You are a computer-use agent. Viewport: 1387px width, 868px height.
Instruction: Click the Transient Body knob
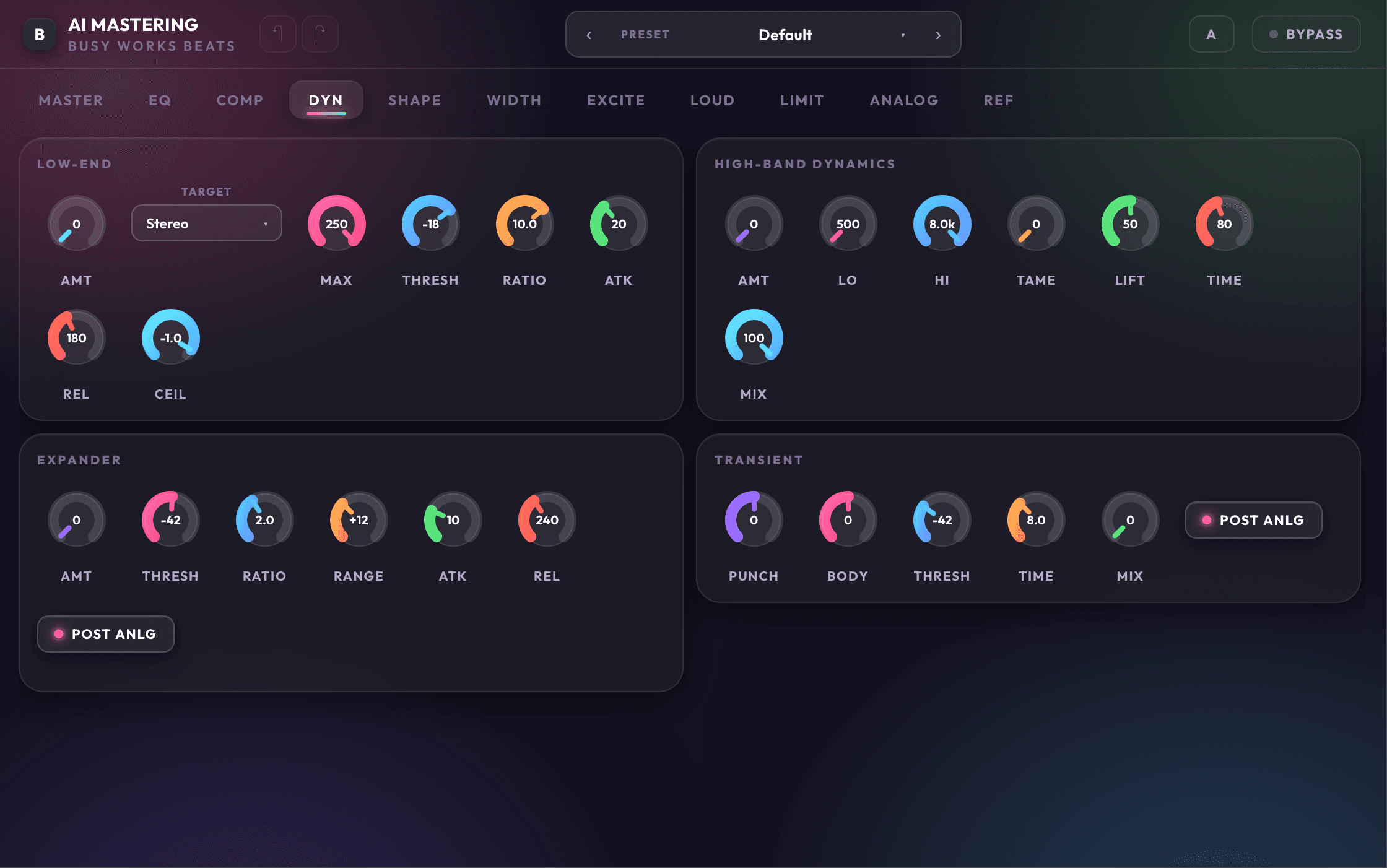[848, 519]
